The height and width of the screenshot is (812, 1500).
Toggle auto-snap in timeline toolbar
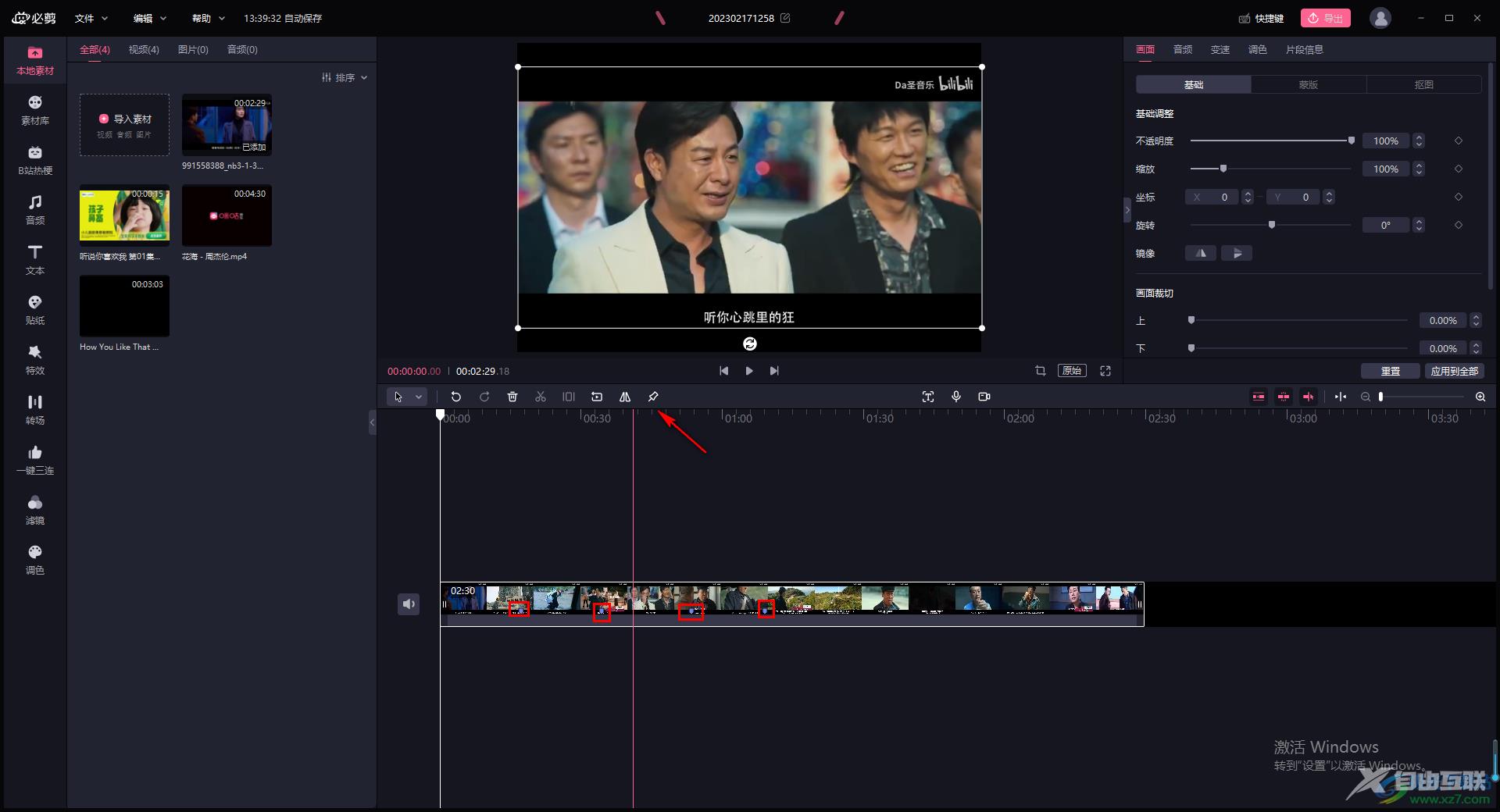click(1284, 397)
